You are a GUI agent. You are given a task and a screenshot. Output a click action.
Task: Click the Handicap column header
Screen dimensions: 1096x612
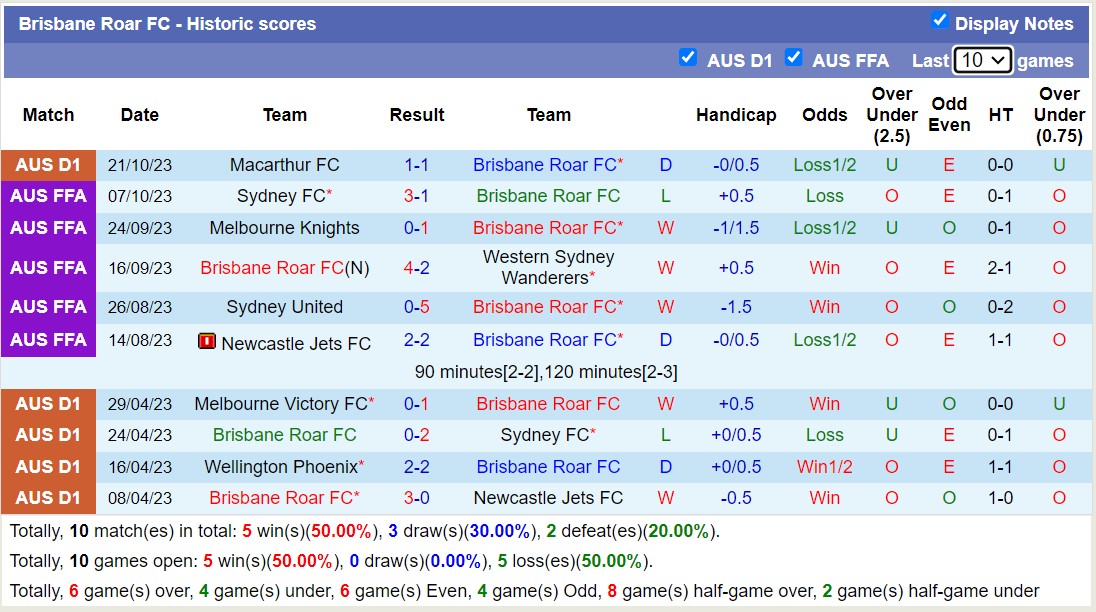(736, 115)
